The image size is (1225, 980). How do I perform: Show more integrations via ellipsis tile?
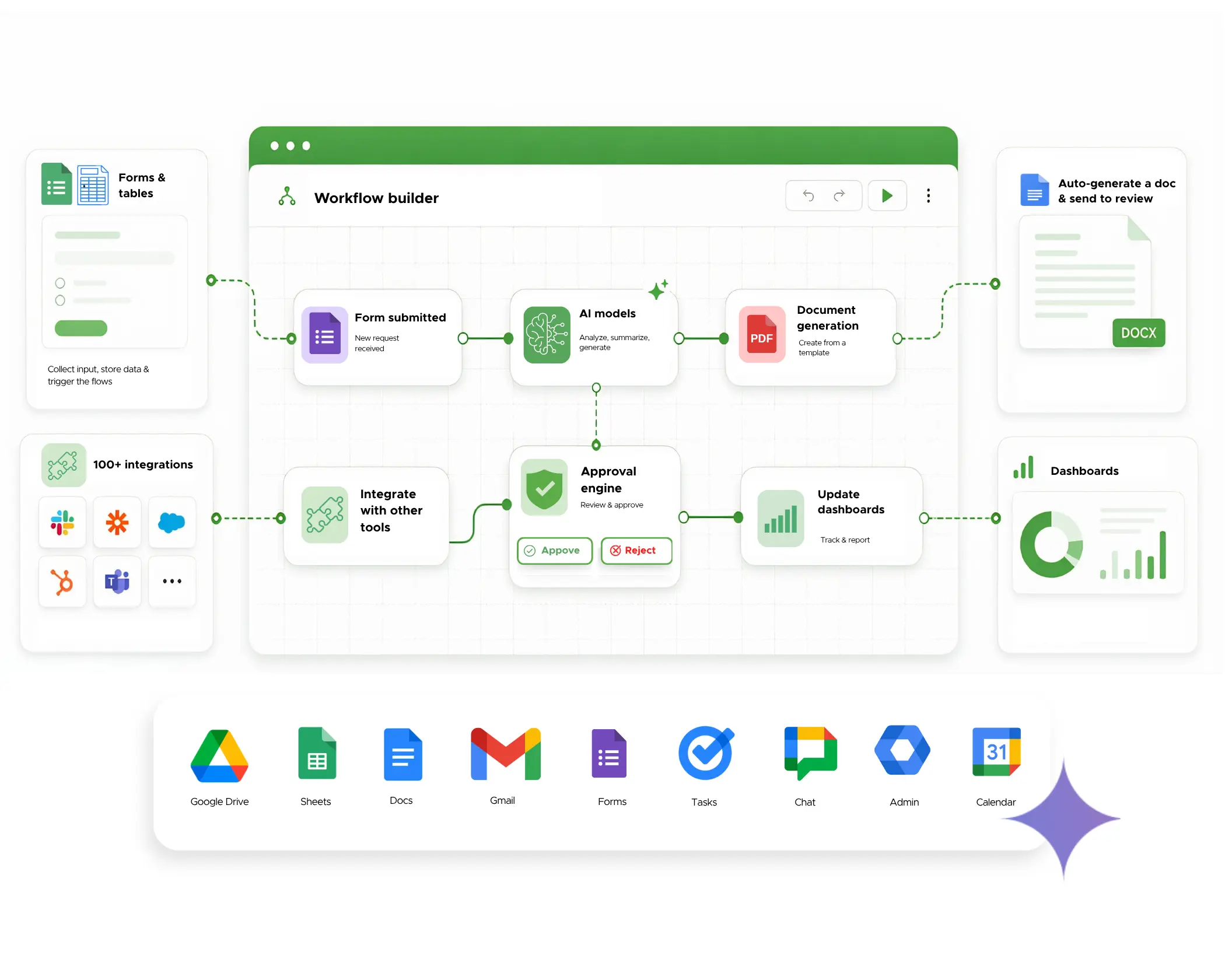click(171, 582)
